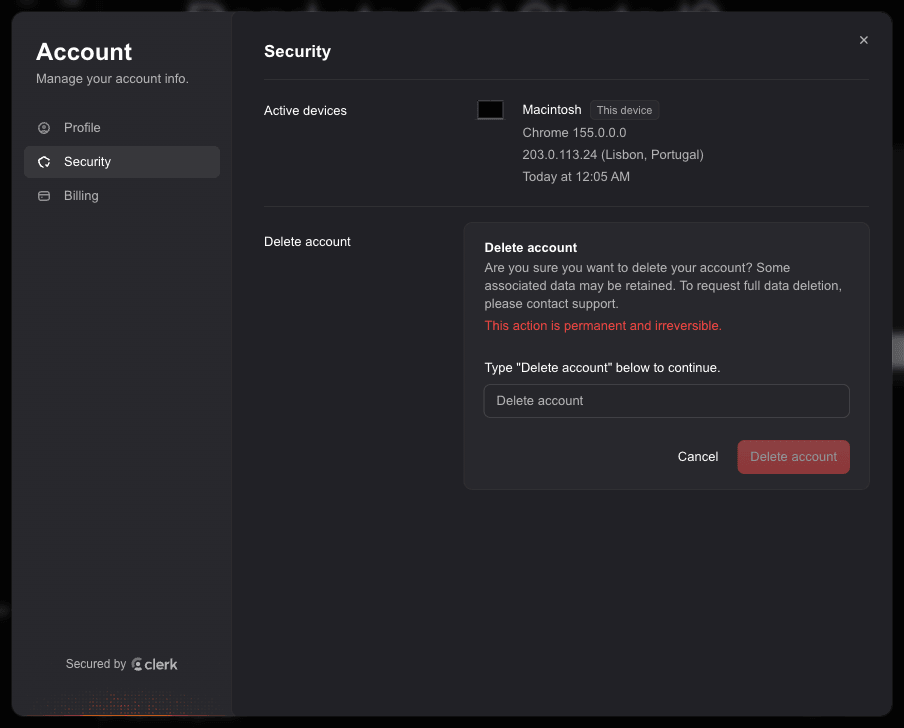Click the "Secured by" footer text
Image resolution: width=904 pixels, height=728 pixels.
tap(96, 664)
